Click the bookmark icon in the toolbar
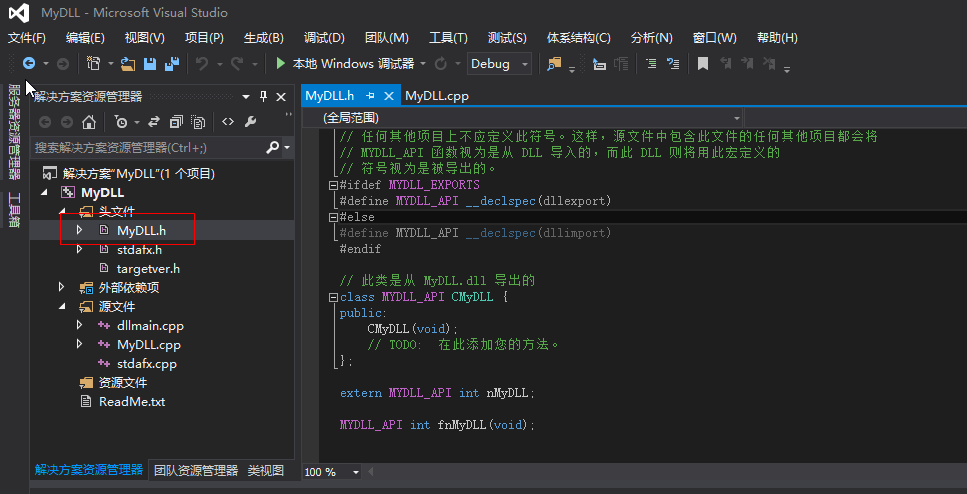 [703, 64]
